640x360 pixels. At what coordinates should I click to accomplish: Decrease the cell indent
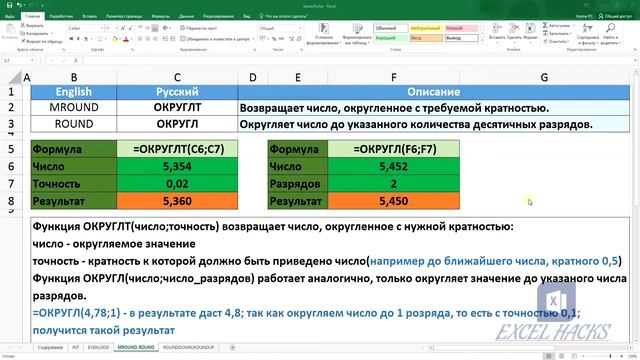pyautogui.click(x=165, y=39)
